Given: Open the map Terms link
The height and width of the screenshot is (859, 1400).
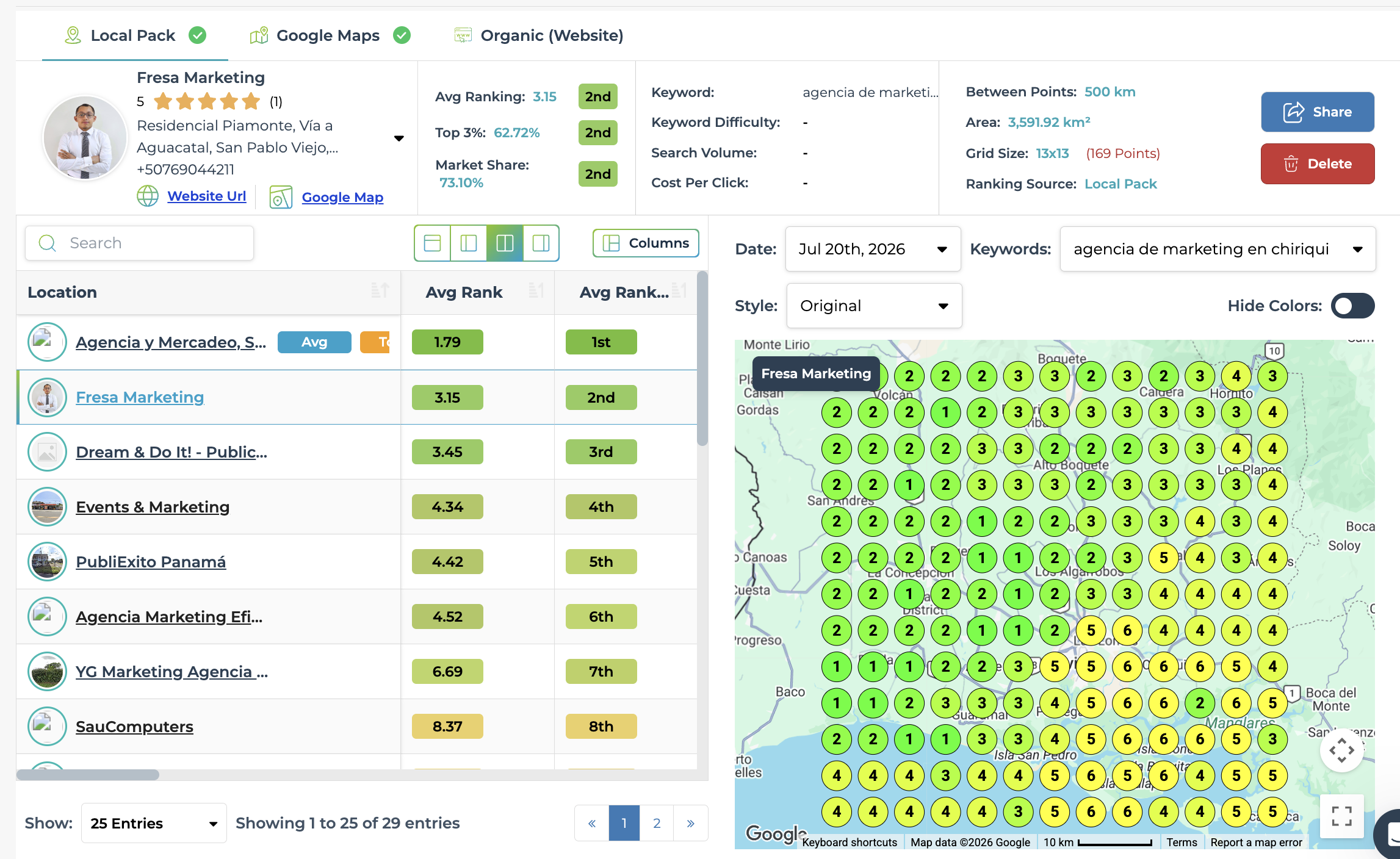Looking at the screenshot, I should pos(1182,842).
